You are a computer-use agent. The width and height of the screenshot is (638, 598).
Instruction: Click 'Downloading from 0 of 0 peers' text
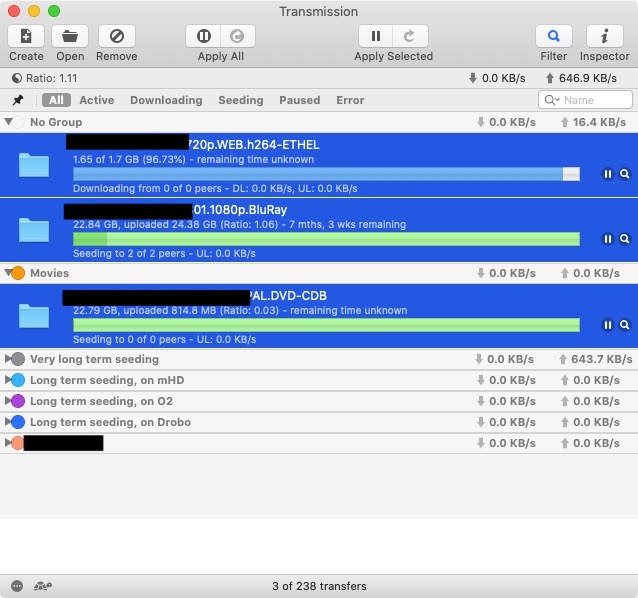(147, 188)
